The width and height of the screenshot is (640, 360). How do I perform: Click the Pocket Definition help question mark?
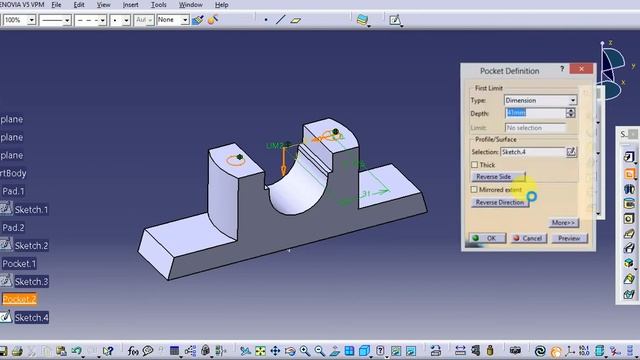[562, 69]
